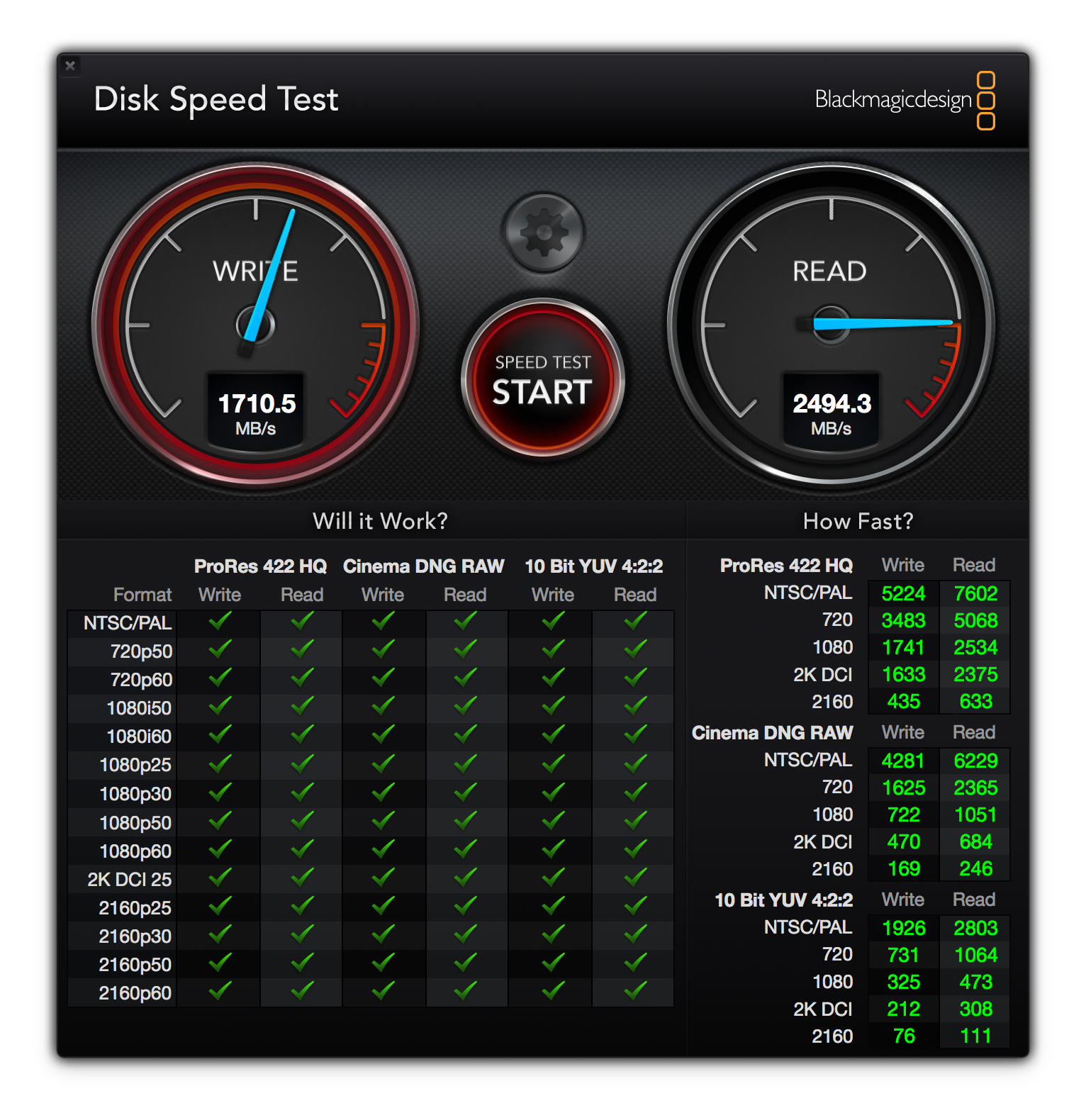This screenshot has height=1120, width=1086.
Task: Select the 1080p30 format row label
Action: coord(135,794)
